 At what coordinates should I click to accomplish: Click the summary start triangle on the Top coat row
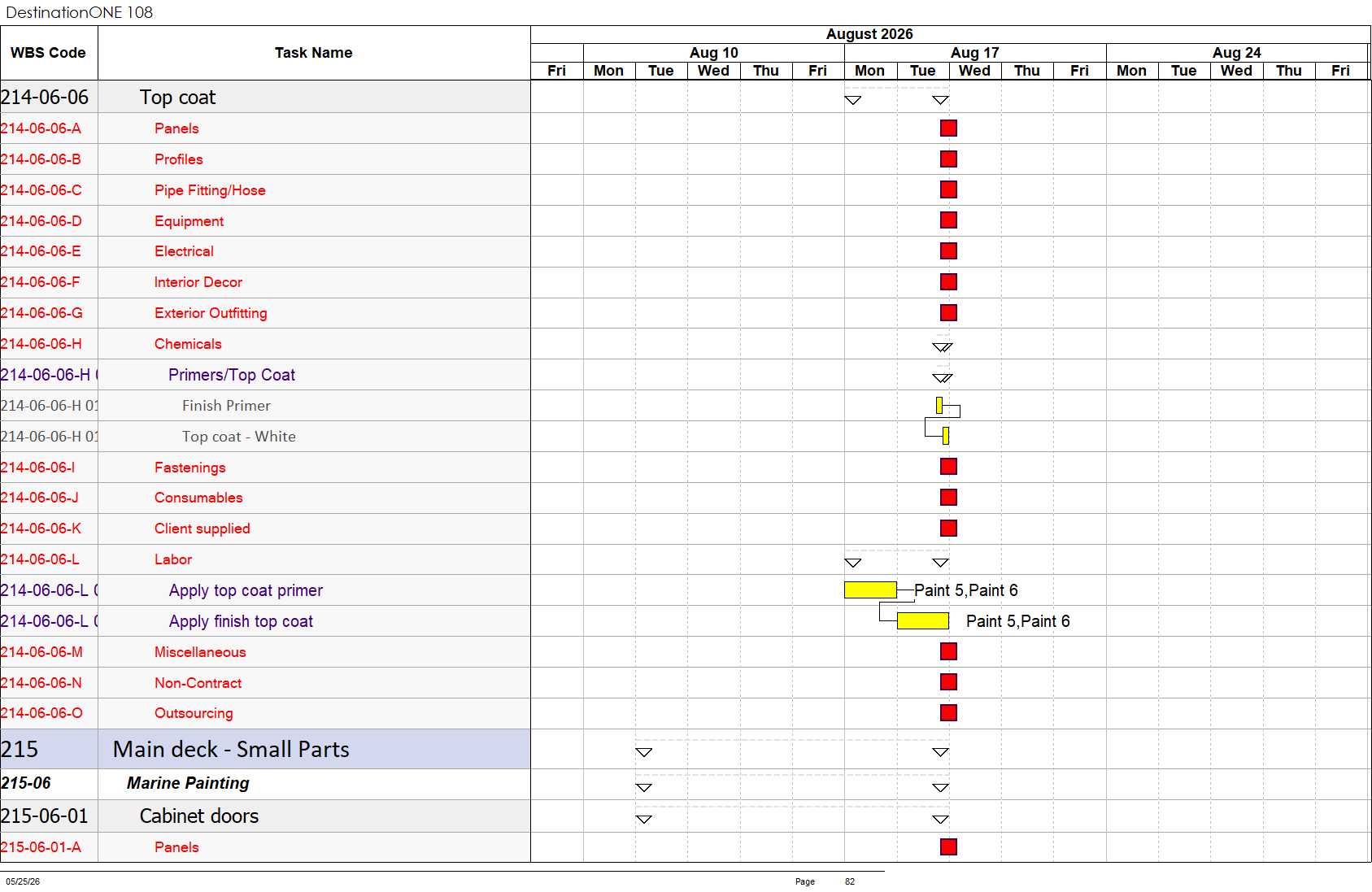[x=852, y=100]
